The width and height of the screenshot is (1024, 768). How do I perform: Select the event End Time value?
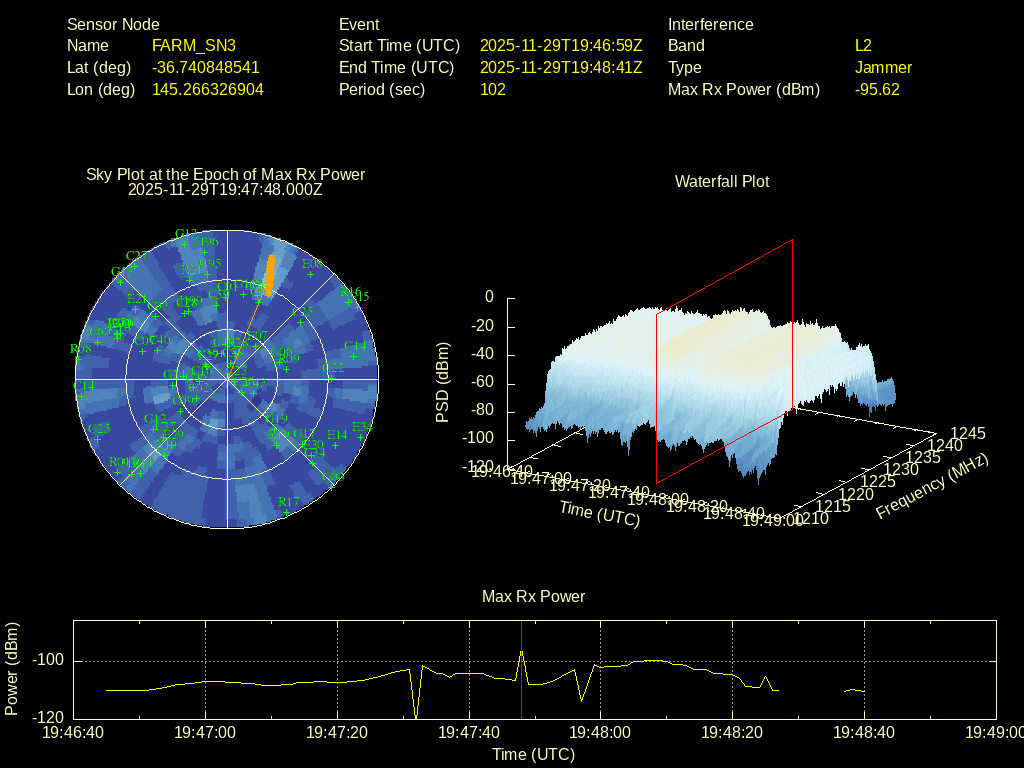tap(561, 68)
